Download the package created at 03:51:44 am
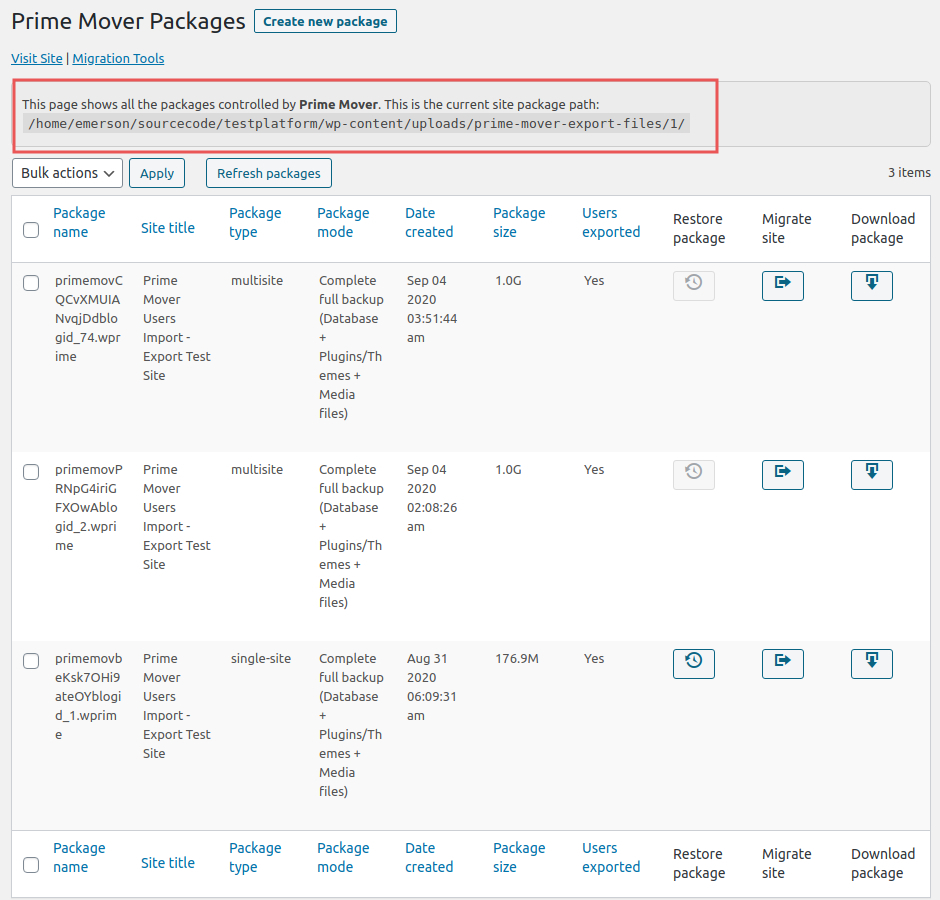Image resolution: width=940 pixels, height=900 pixels. (x=872, y=286)
